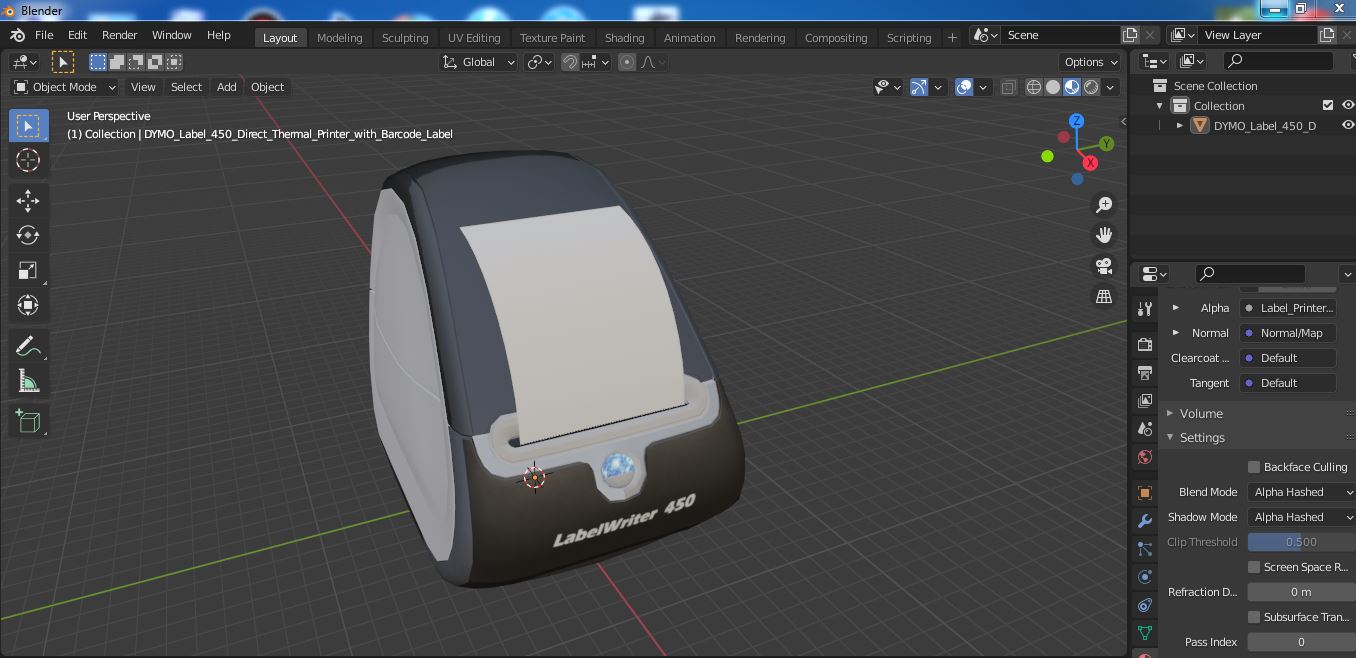Viewport: 1356px width, 658px height.
Task: Click the viewport zoom magnifier icon
Action: click(1104, 204)
